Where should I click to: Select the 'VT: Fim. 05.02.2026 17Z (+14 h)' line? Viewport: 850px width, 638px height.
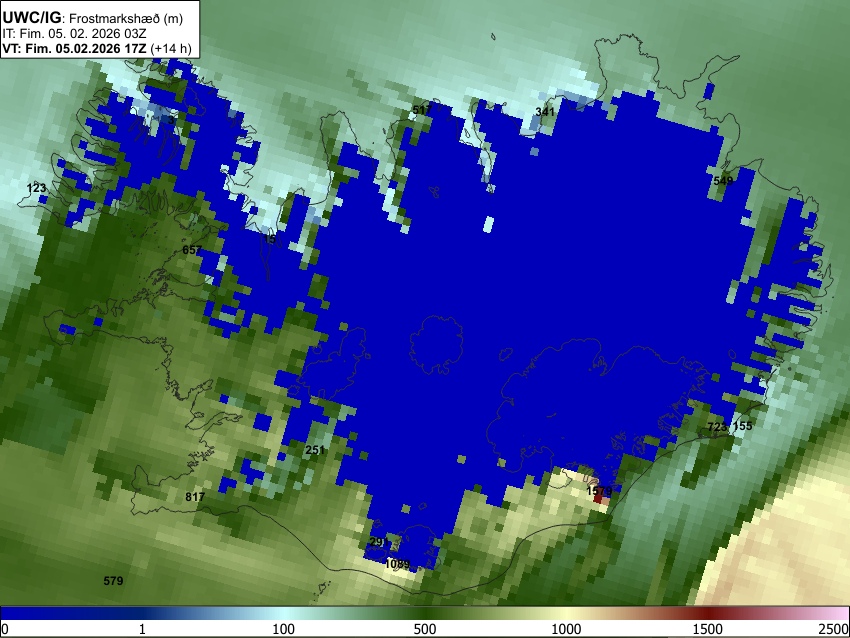point(97,48)
